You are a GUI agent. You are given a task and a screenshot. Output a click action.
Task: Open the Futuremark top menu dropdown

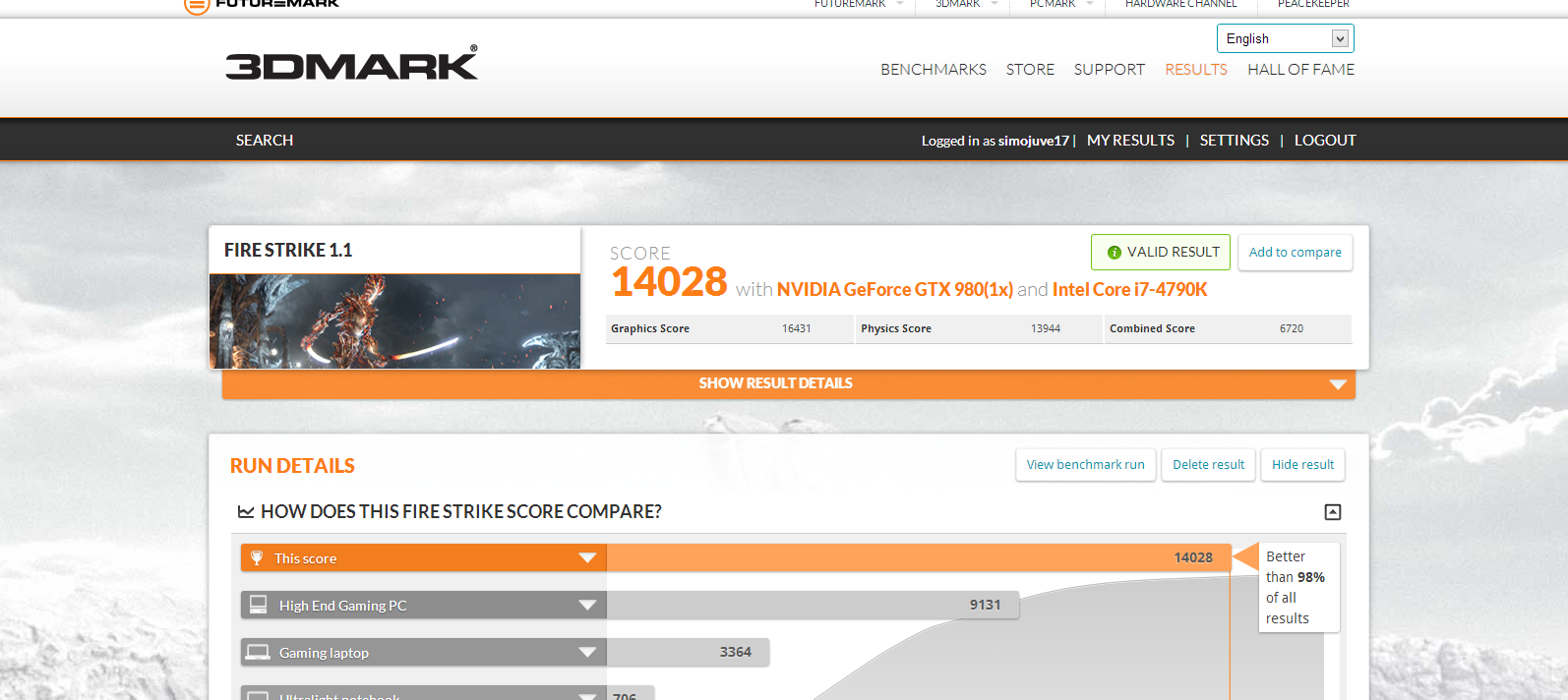pyautogui.click(x=899, y=4)
